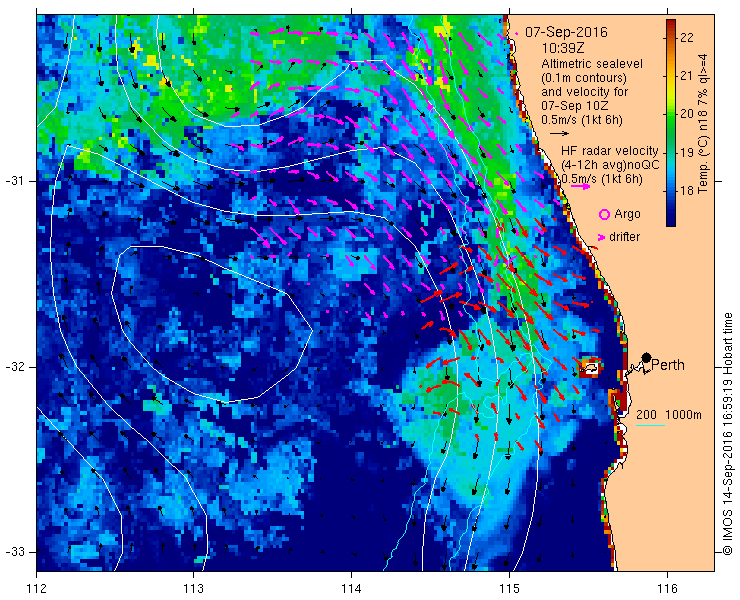
Task: Click the 116 longitude axis label
Action: pos(667,589)
